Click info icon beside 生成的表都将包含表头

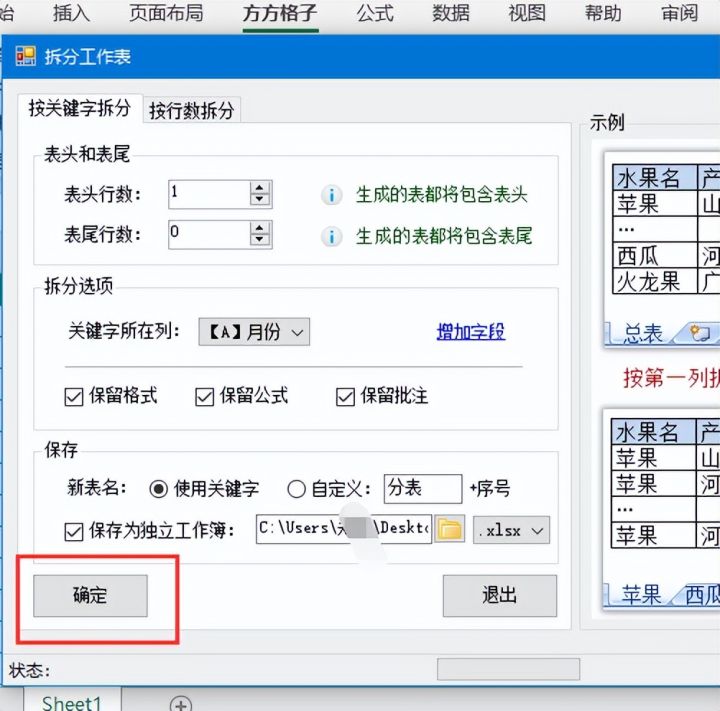click(331, 195)
